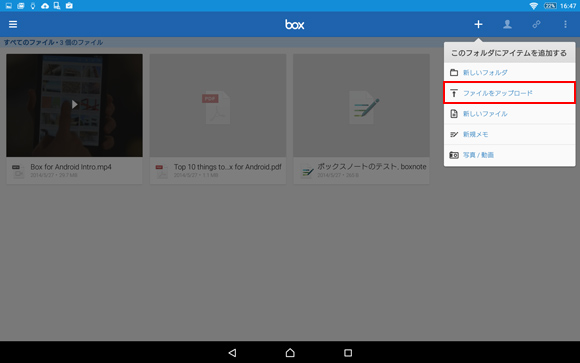580x363 pixels.
Task: Open the boxnote thumbnail preview card
Action: tap(361, 105)
